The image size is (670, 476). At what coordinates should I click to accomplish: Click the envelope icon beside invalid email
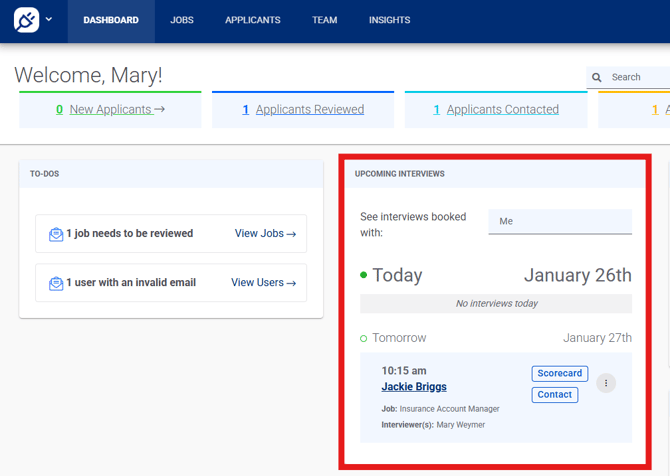pyautogui.click(x=56, y=283)
